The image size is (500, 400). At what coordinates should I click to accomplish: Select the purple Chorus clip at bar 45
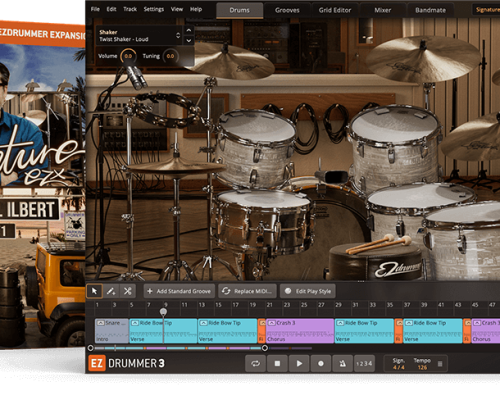pyautogui.click(x=486, y=331)
